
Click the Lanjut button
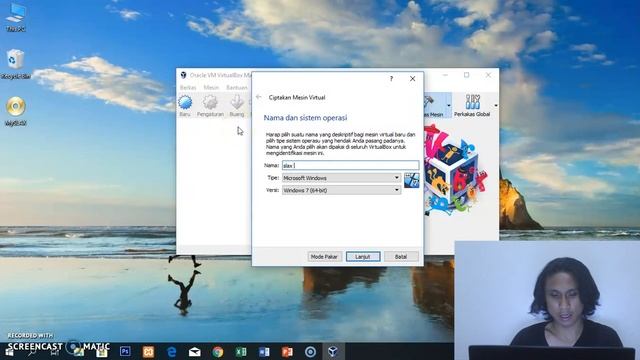pos(363,257)
